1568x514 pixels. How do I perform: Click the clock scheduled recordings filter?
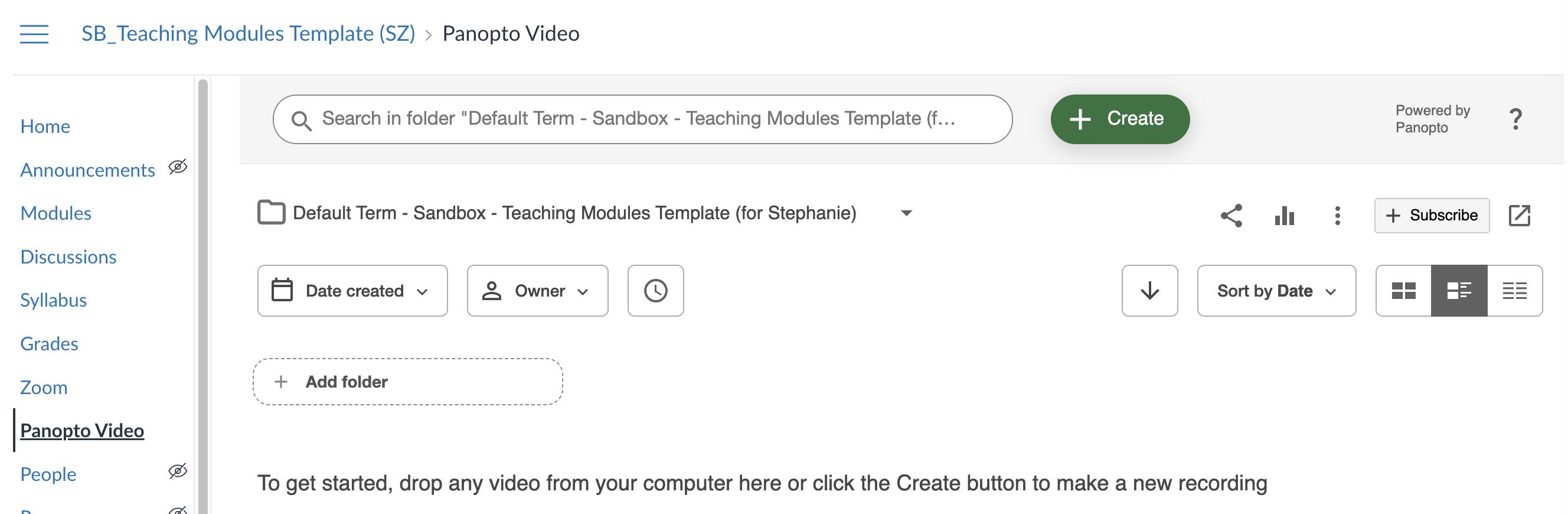[655, 291]
